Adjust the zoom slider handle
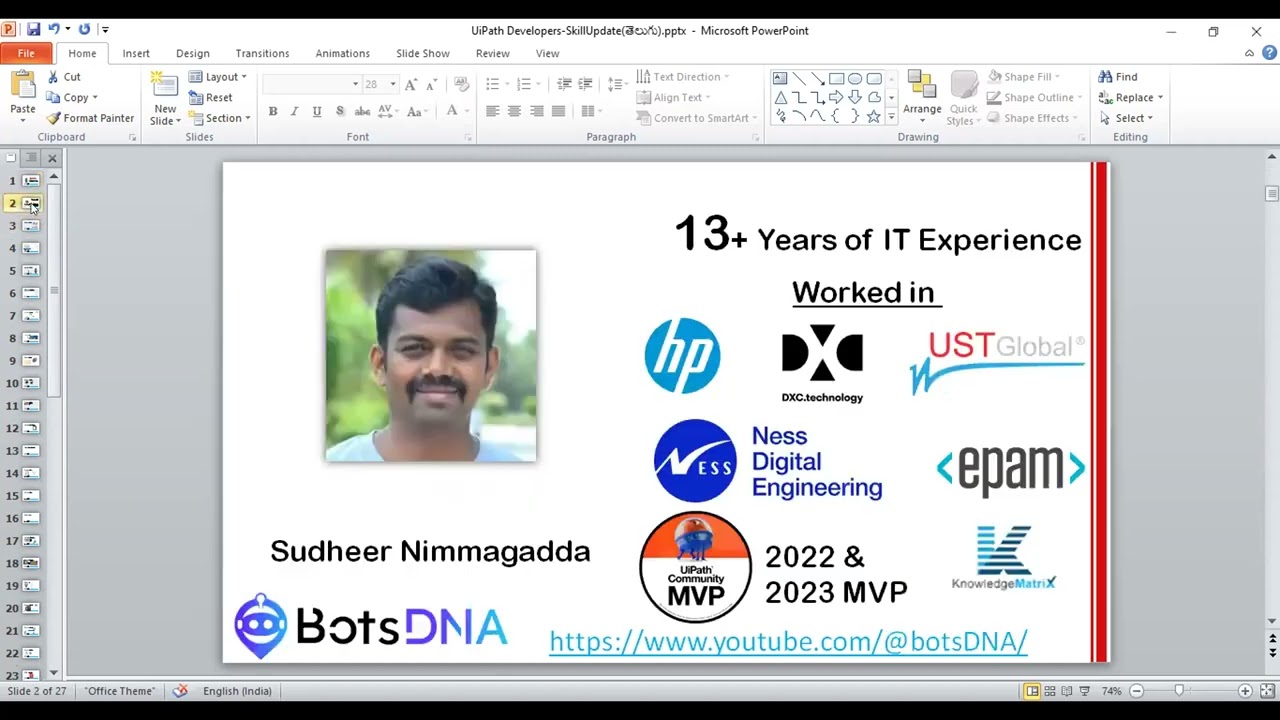 [1179, 691]
